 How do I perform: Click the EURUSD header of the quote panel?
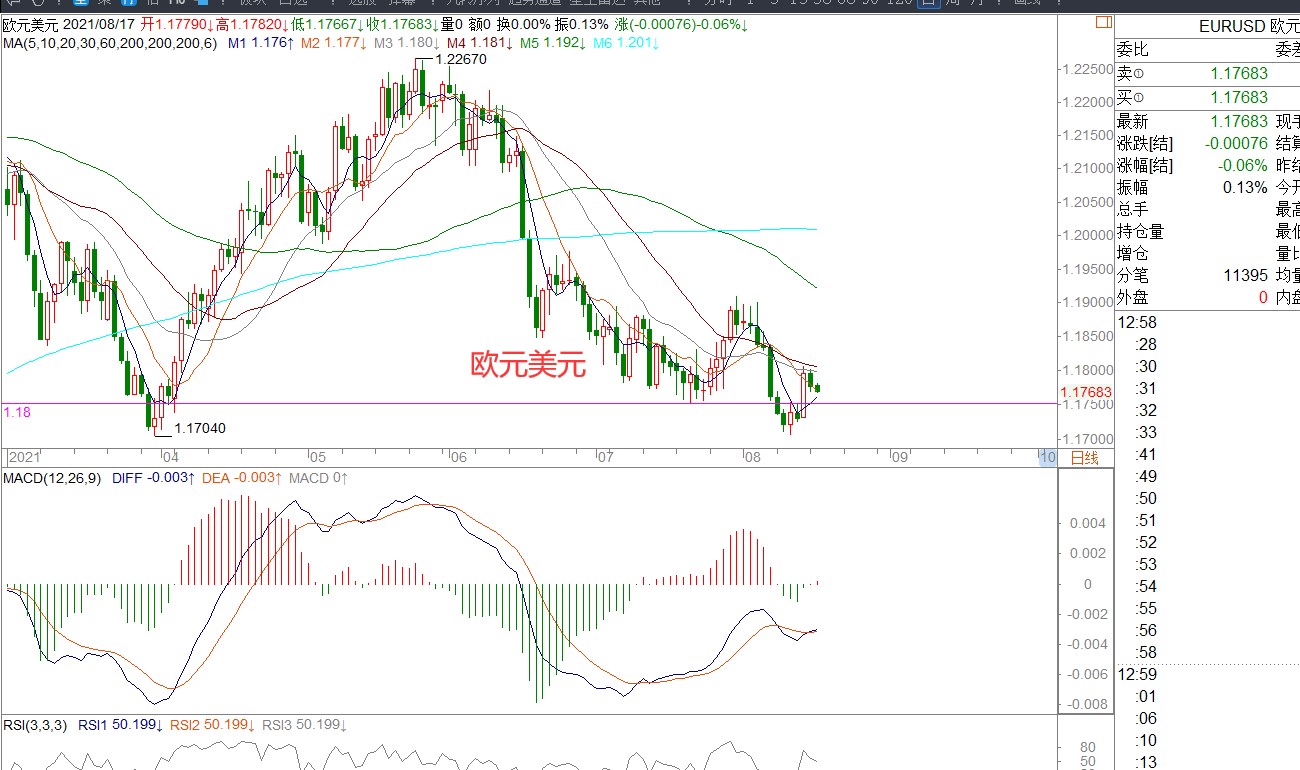click(x=1249, y=27)
